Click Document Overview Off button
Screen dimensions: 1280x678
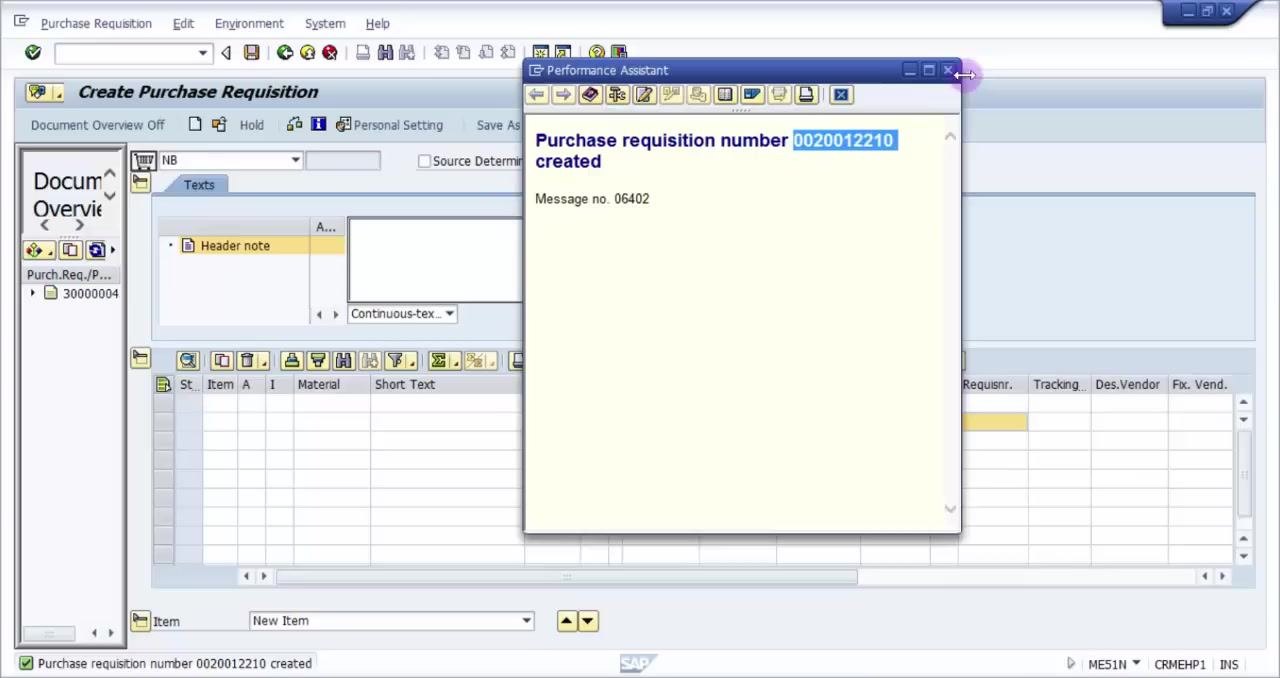pos(98,125)
